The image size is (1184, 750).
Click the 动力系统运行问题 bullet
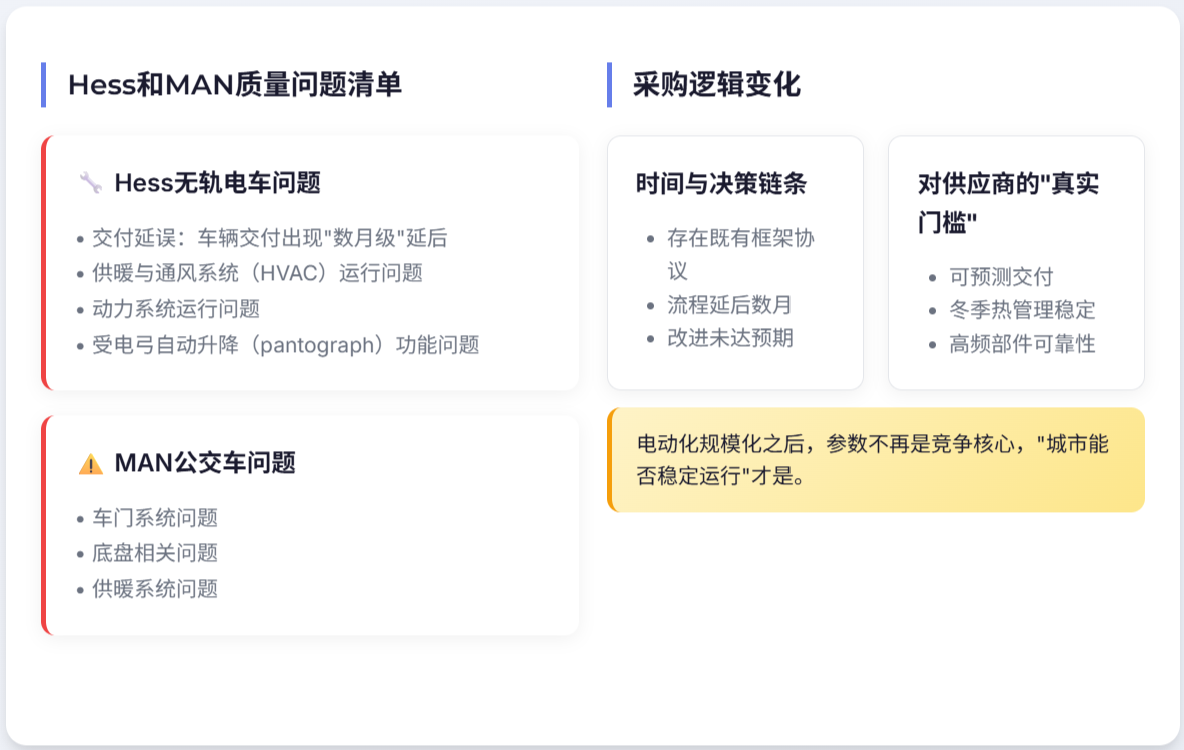176,309
